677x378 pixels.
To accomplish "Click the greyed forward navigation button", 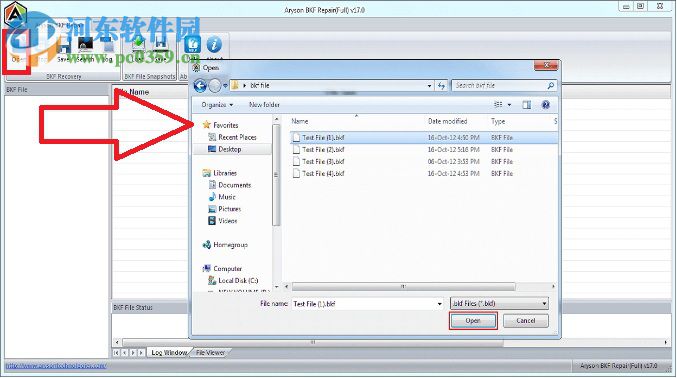I will click(x=215, y=86).
